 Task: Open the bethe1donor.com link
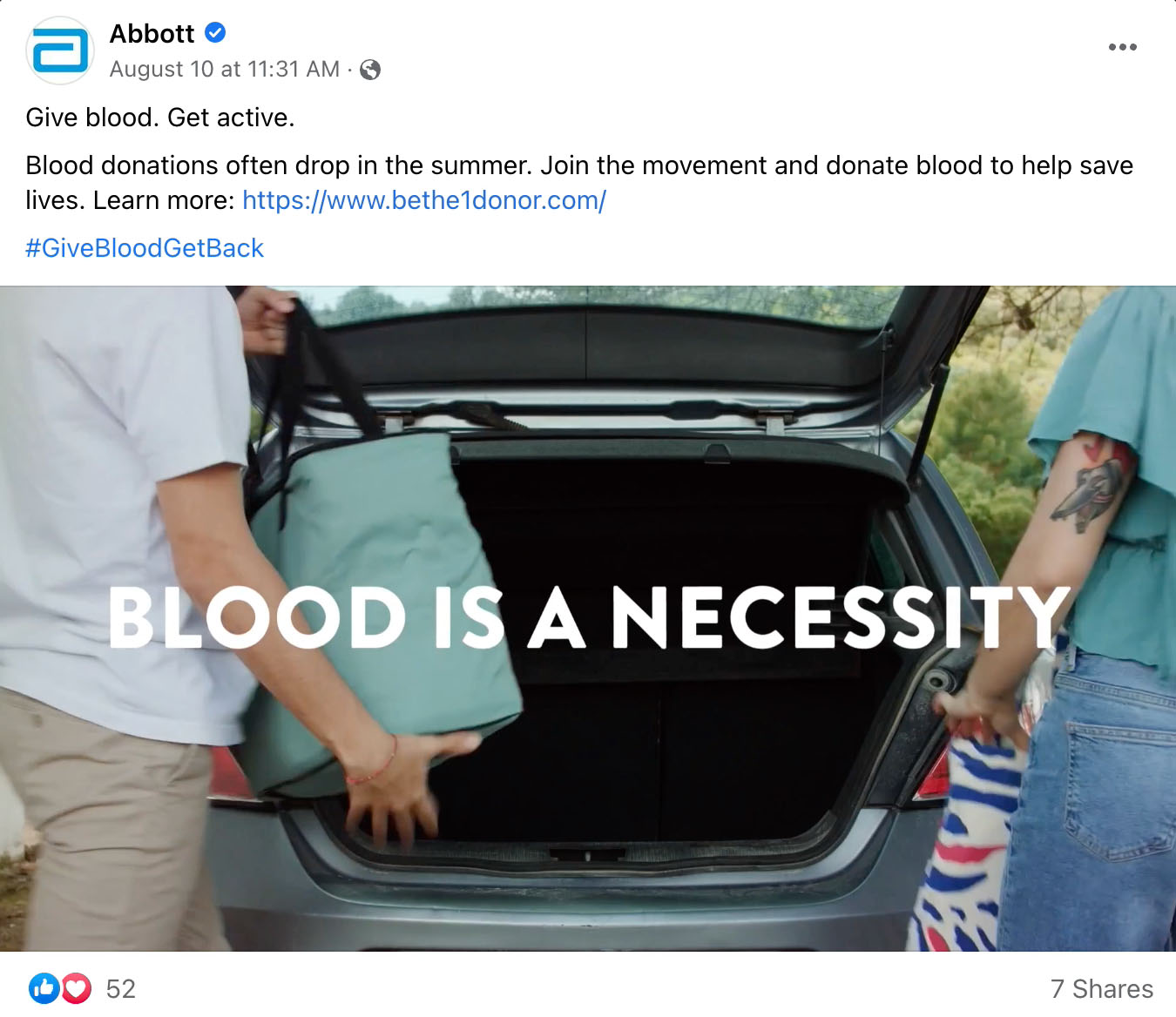tap(424, 200)
